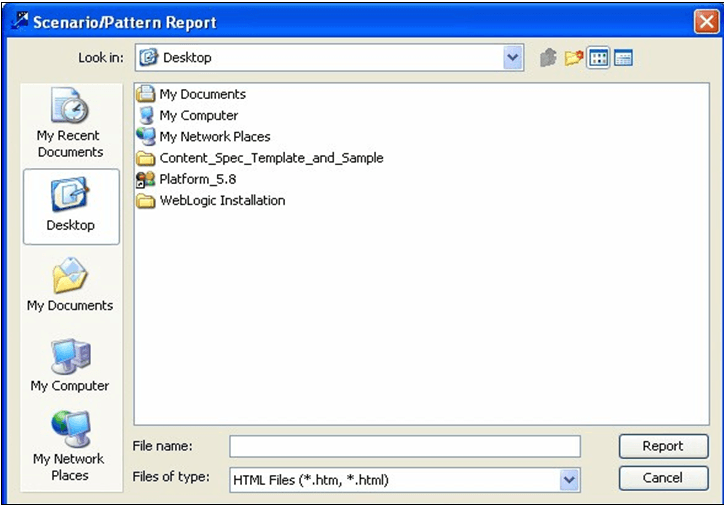This screenshot has width=724, height=505.
Task: Open My Recent Documents shortcut
Action: (x=70, y=123)
